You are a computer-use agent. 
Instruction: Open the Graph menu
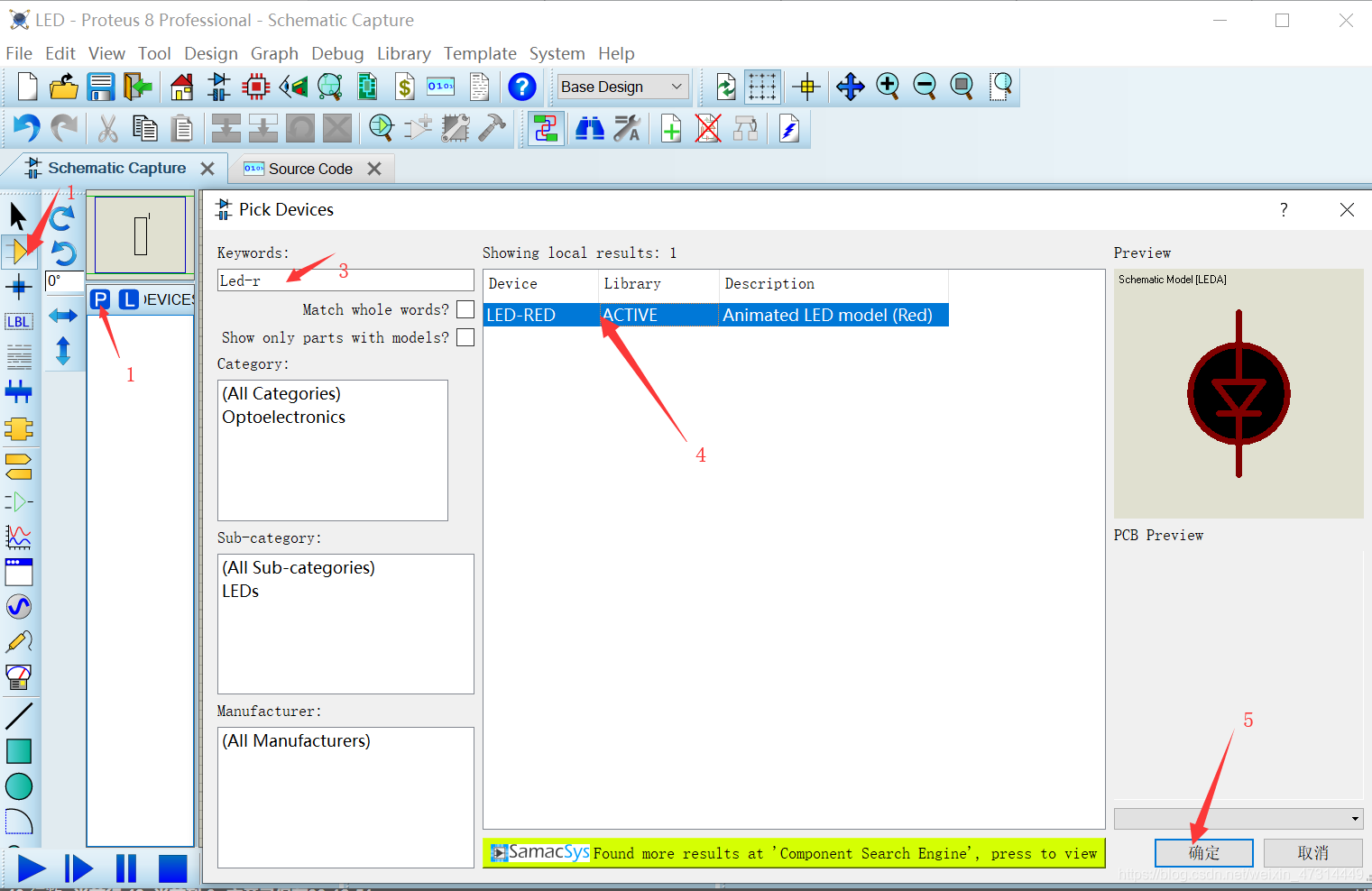(274, 53)
